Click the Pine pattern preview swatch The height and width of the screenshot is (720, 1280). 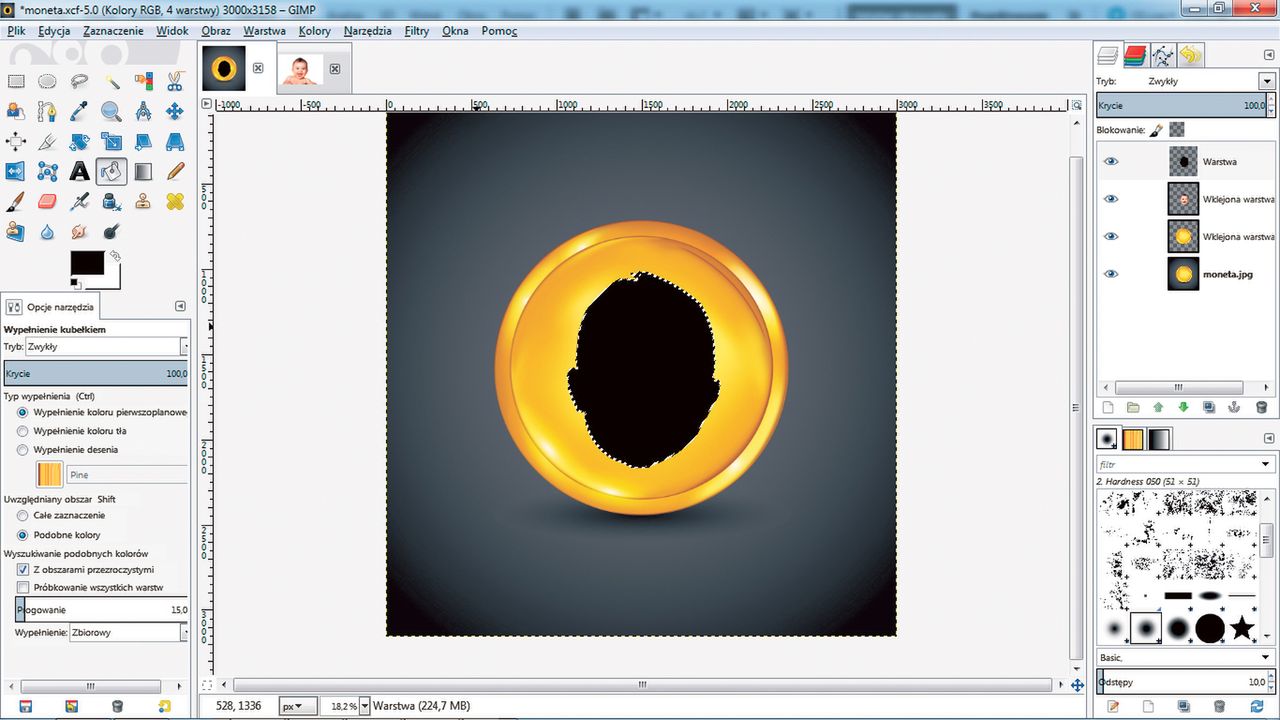point(49,474)
